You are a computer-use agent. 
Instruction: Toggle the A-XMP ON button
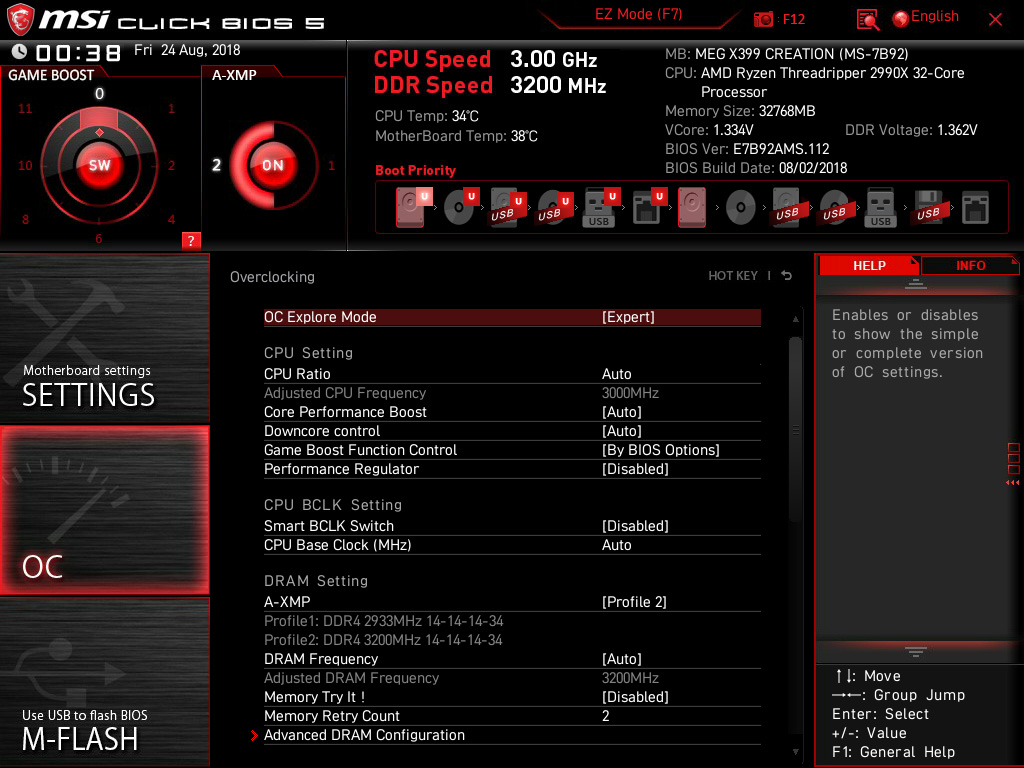272,166
